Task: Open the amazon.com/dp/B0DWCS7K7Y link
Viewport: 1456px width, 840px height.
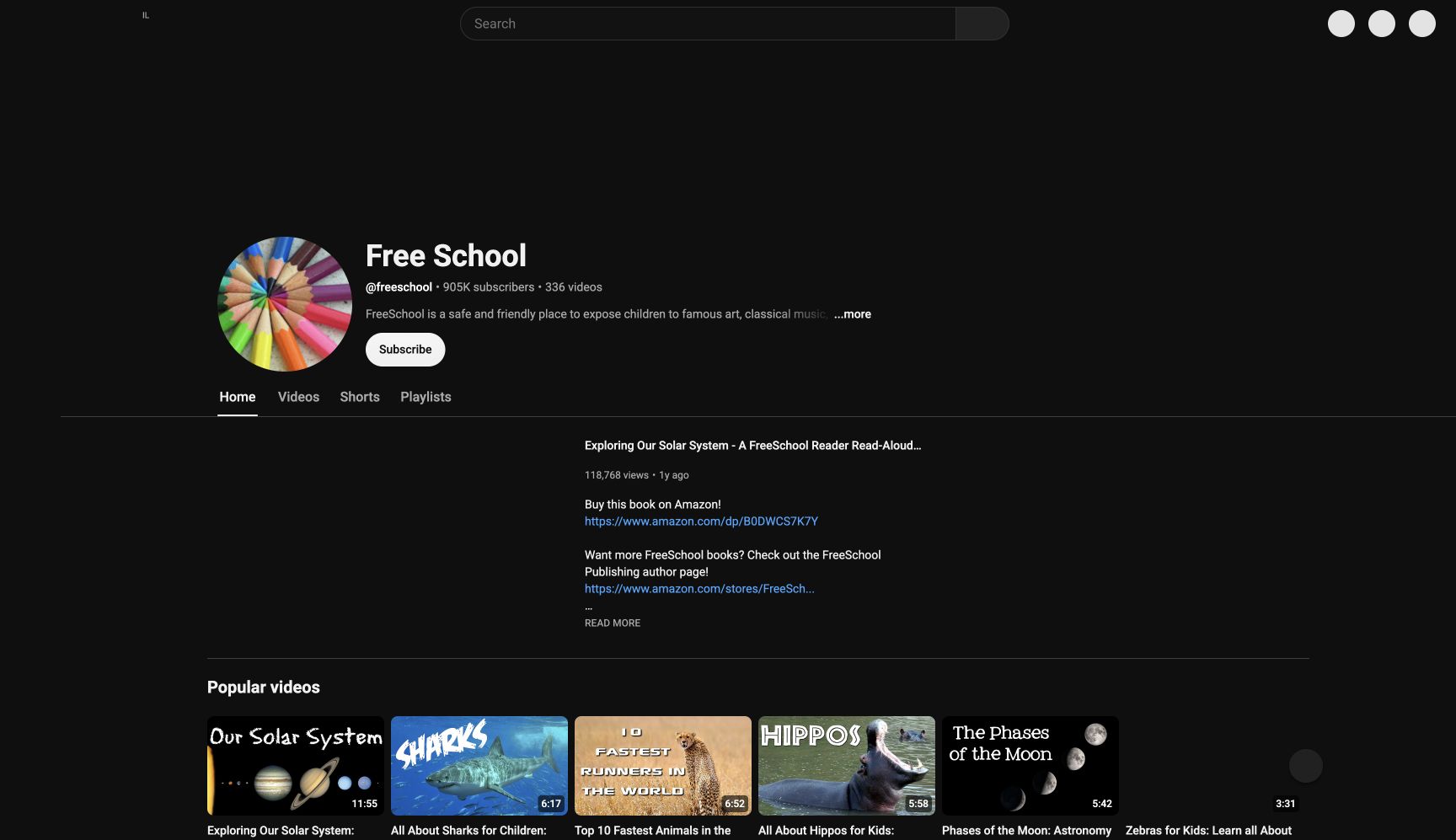Action: coord(701,522)
